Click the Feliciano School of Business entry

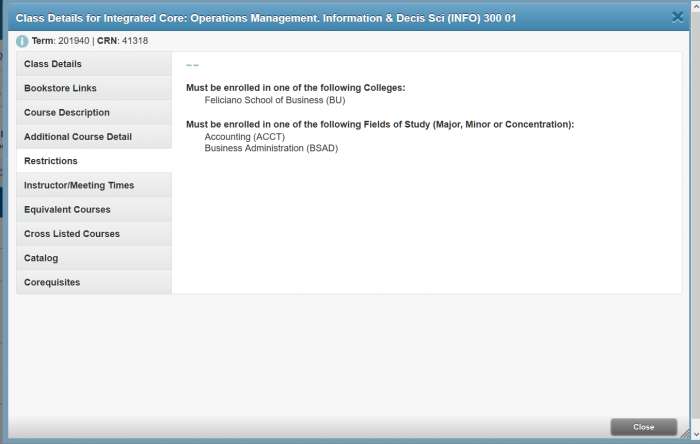274,100
